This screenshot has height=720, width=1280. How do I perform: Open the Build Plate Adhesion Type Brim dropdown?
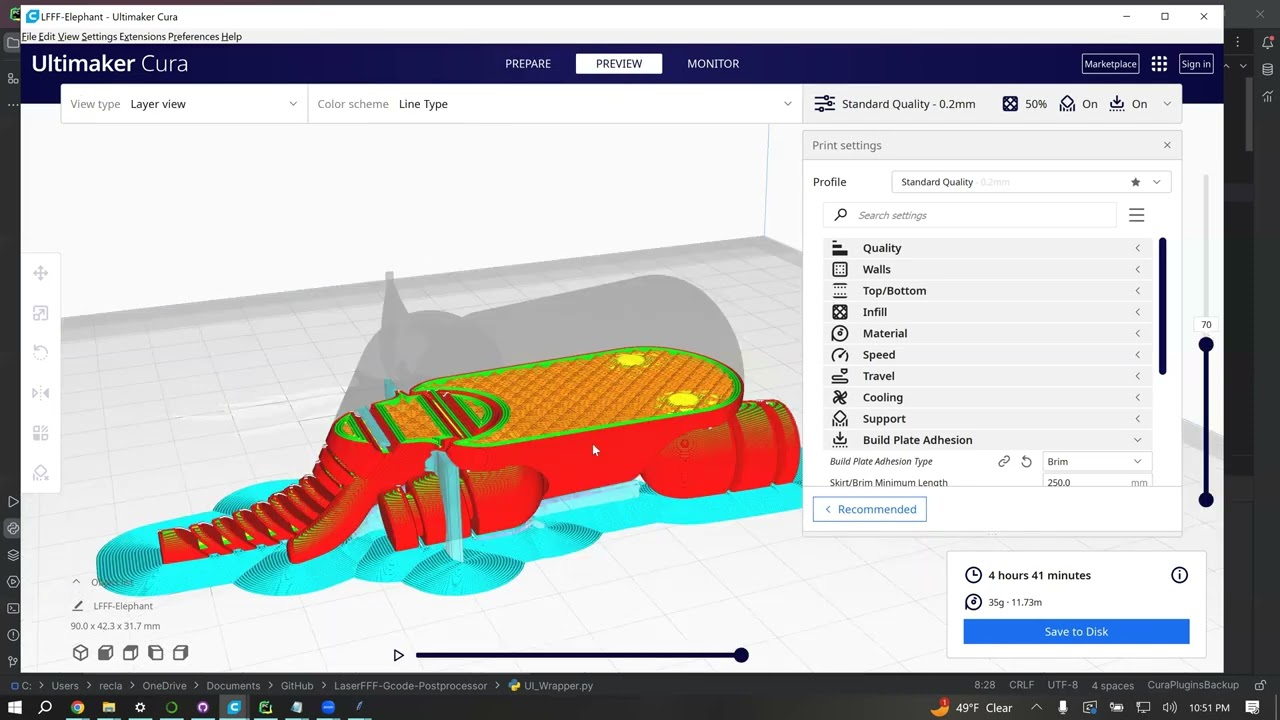click(x=1095, y=461)
